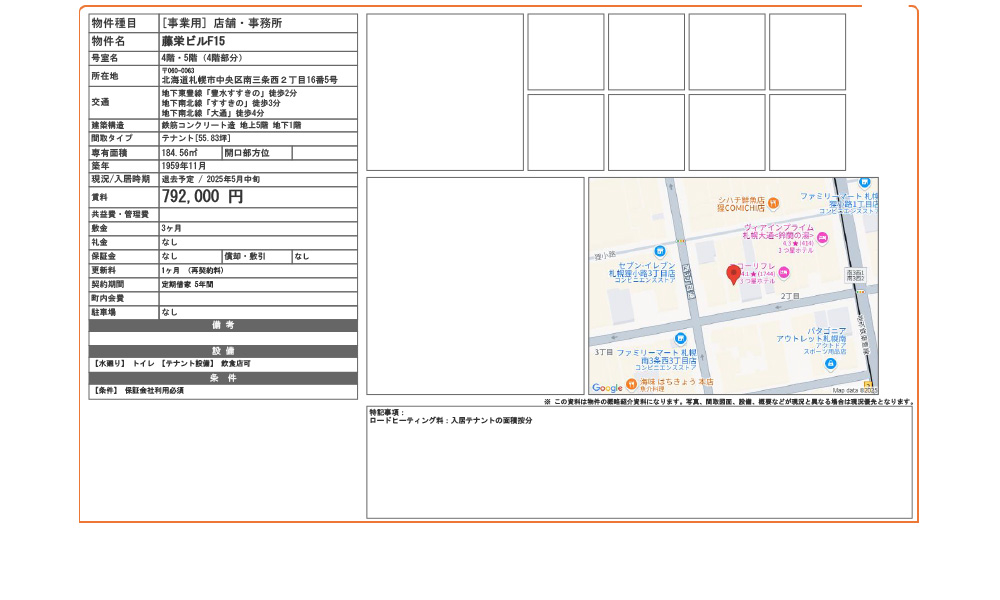
Task: Select the hotel bed icon for ヴィアインプライム札幌大通
Action: 822,238
